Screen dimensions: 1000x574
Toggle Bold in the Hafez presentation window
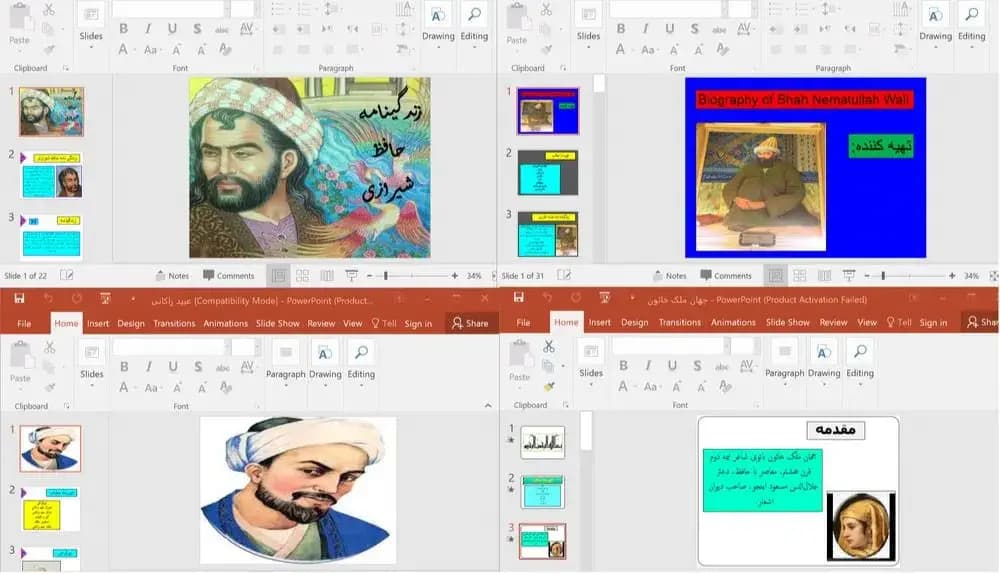124,29
